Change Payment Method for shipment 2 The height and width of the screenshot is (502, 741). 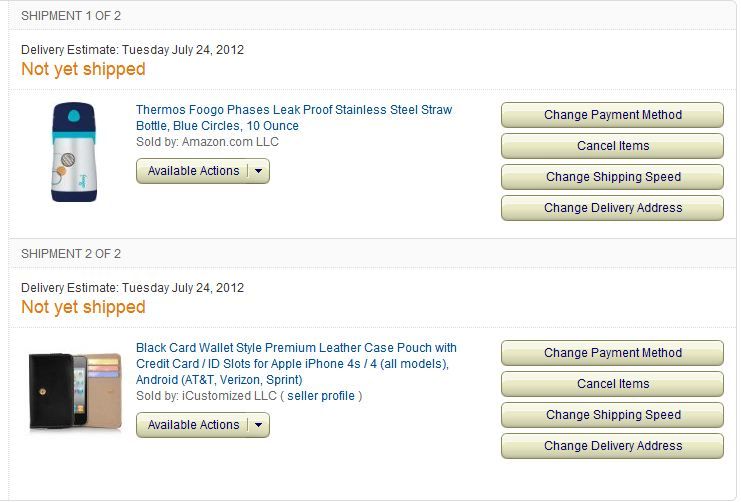pos(612,353)
